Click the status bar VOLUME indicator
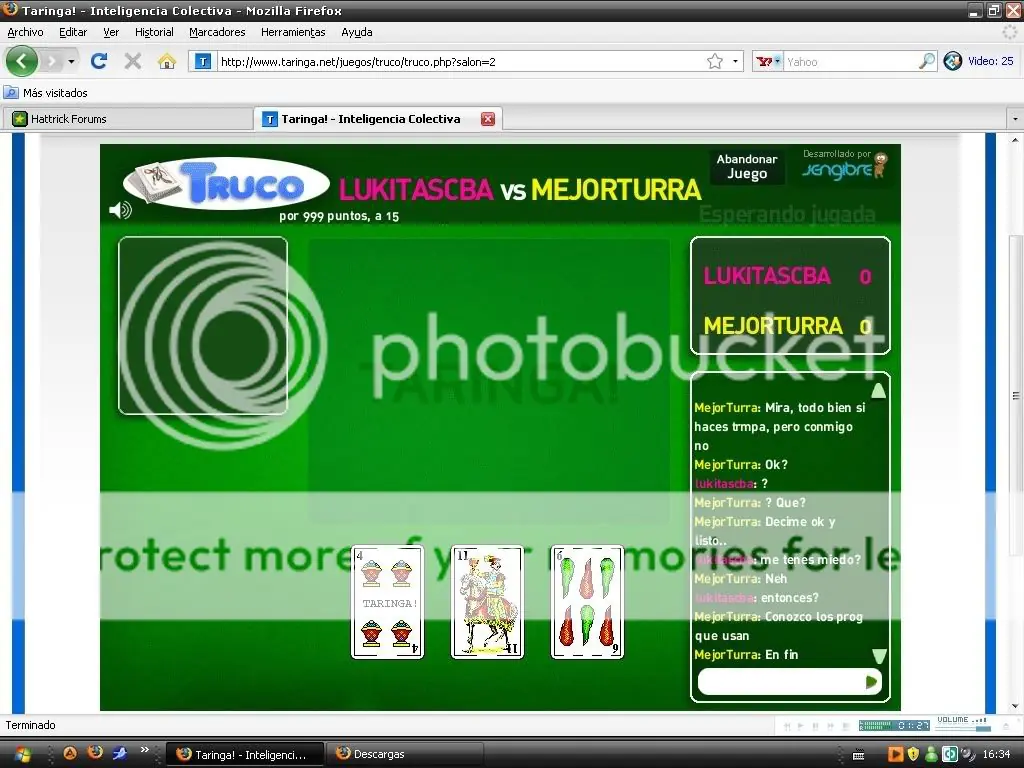 (963, 723)
